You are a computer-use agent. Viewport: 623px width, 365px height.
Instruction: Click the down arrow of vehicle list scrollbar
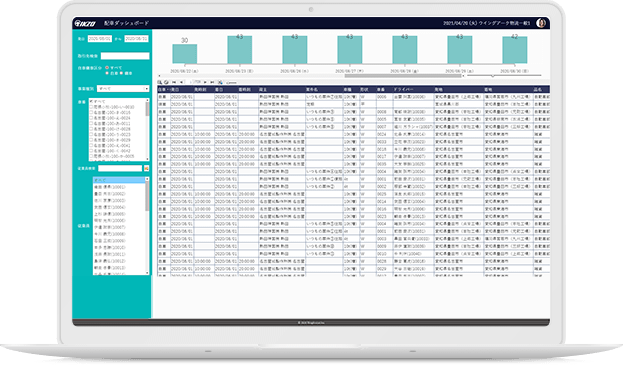(x=147, y=159)
